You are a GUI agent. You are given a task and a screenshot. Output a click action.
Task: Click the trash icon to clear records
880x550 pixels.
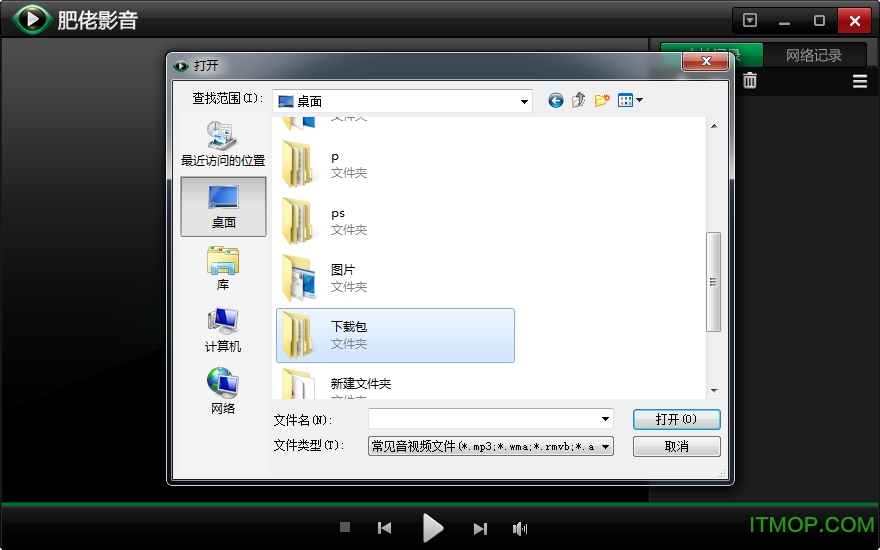coord(750,81)
